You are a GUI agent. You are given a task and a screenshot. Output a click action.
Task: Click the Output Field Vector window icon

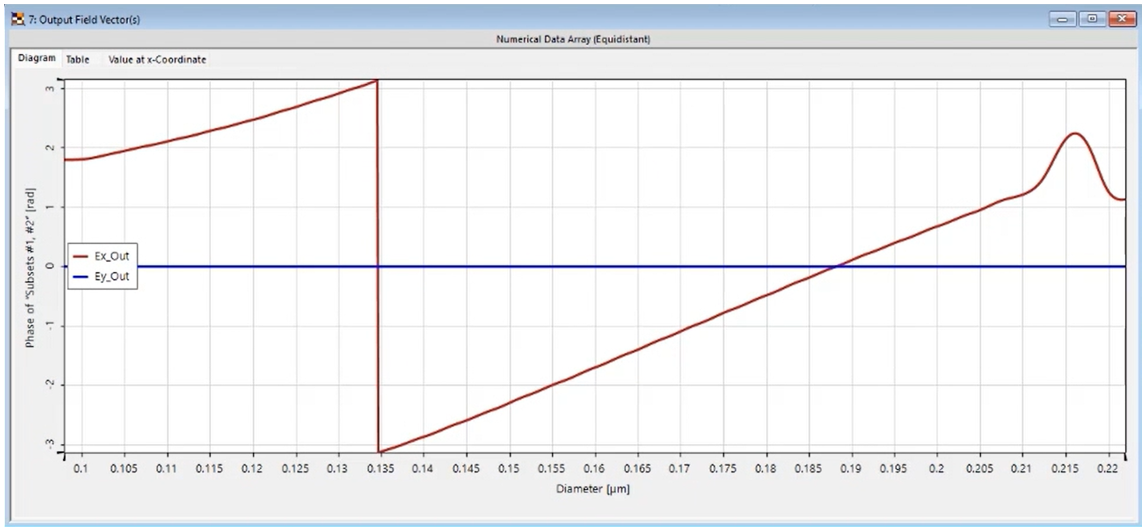14,18
